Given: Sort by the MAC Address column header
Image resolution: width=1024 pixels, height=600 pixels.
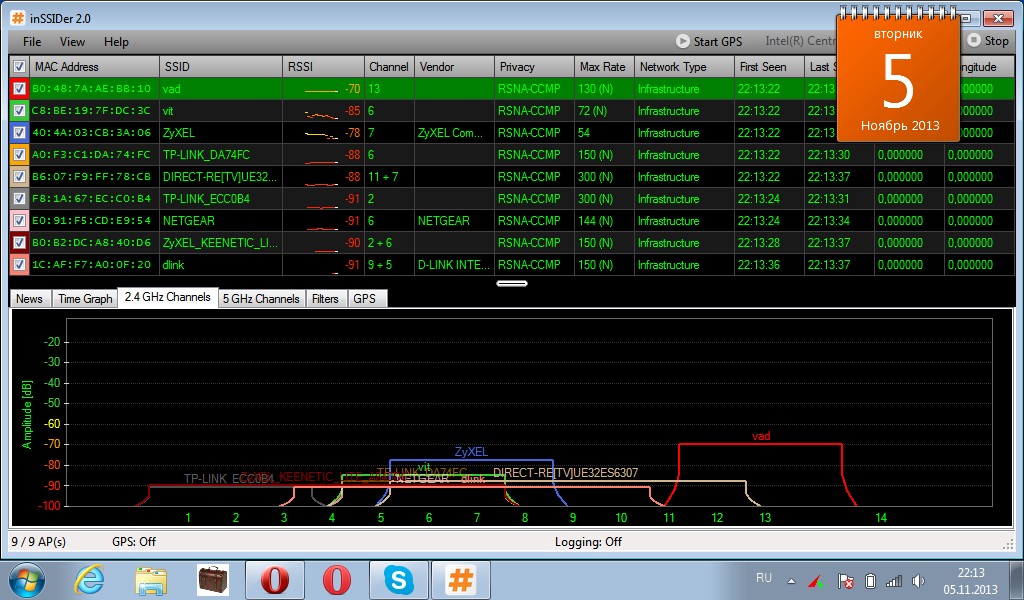Looking at the screenshot, I should [94, 67].
